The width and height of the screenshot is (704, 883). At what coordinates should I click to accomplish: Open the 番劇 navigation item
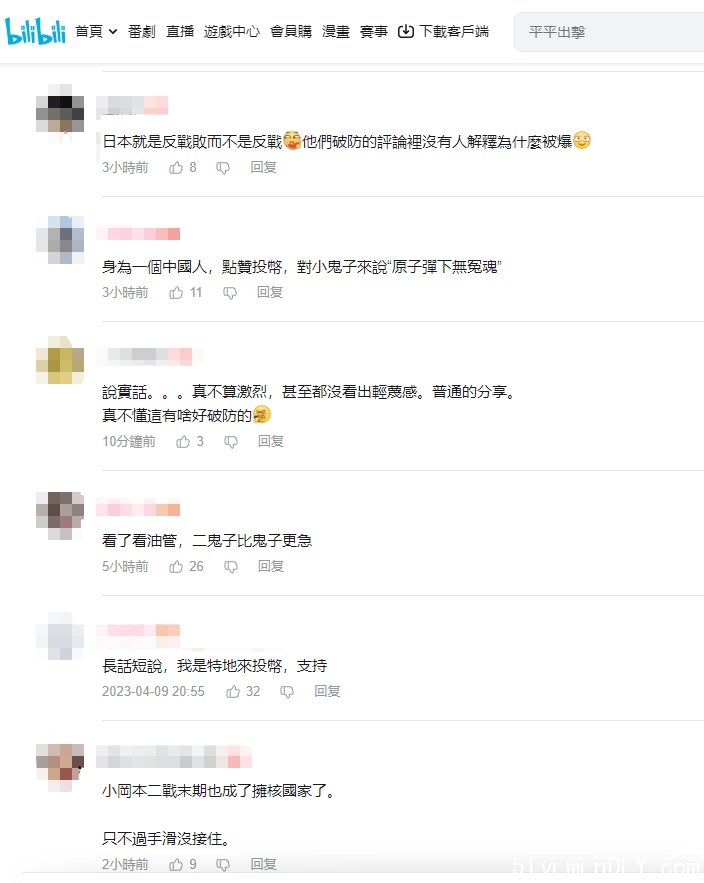tap(141, 32)
